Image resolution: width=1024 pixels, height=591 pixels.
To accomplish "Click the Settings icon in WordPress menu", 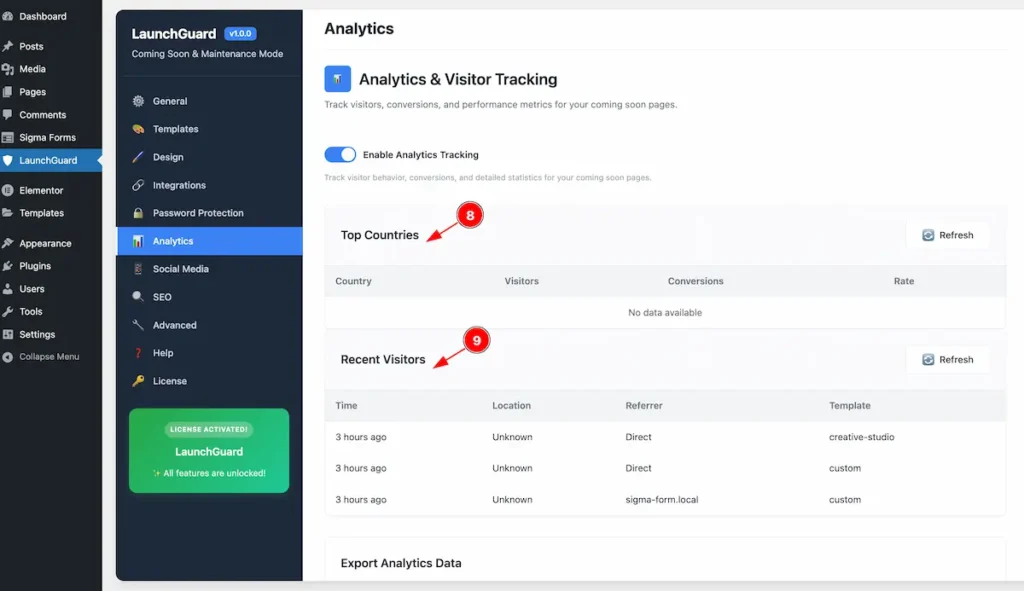I will point(8,334).
